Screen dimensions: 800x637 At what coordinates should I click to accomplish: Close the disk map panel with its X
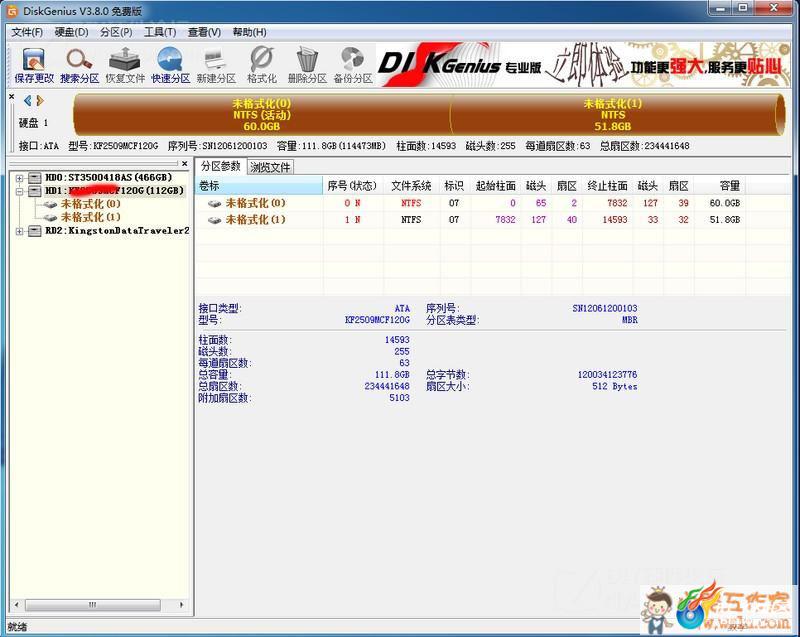click(x=12, y=96)
